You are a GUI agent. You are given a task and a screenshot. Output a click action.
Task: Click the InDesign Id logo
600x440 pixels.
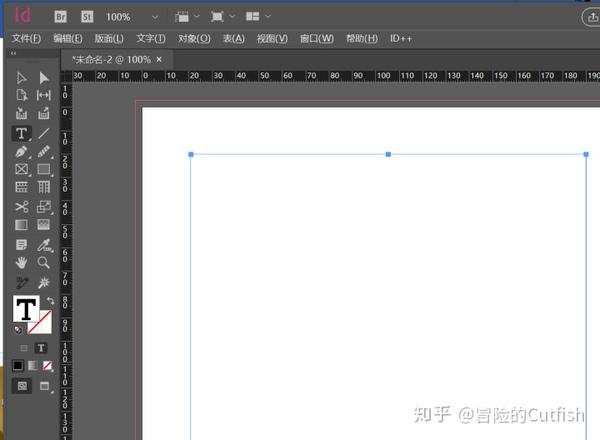click(22, 16)
